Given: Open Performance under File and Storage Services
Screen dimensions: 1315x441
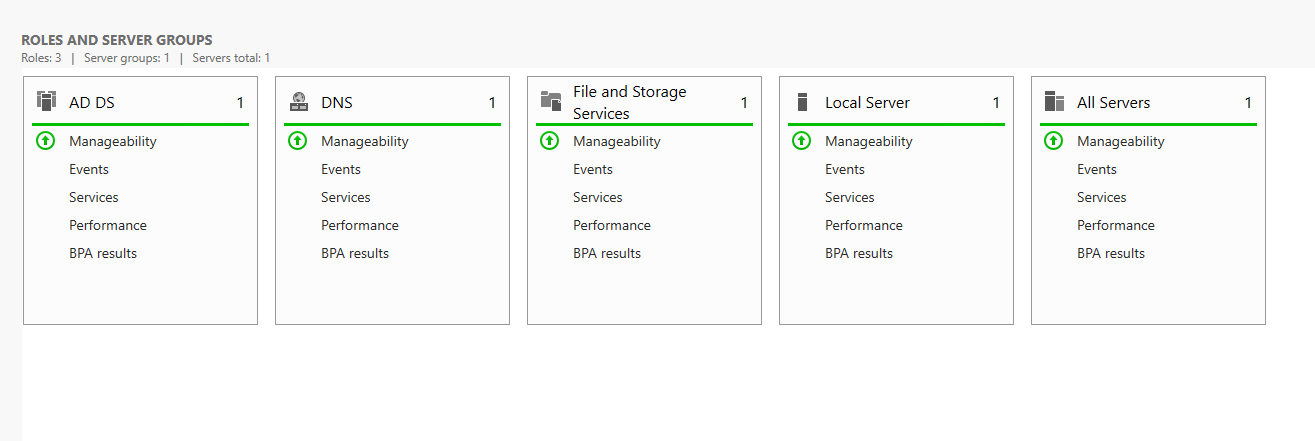Looking at the screenshot, I should coord(612,225).
